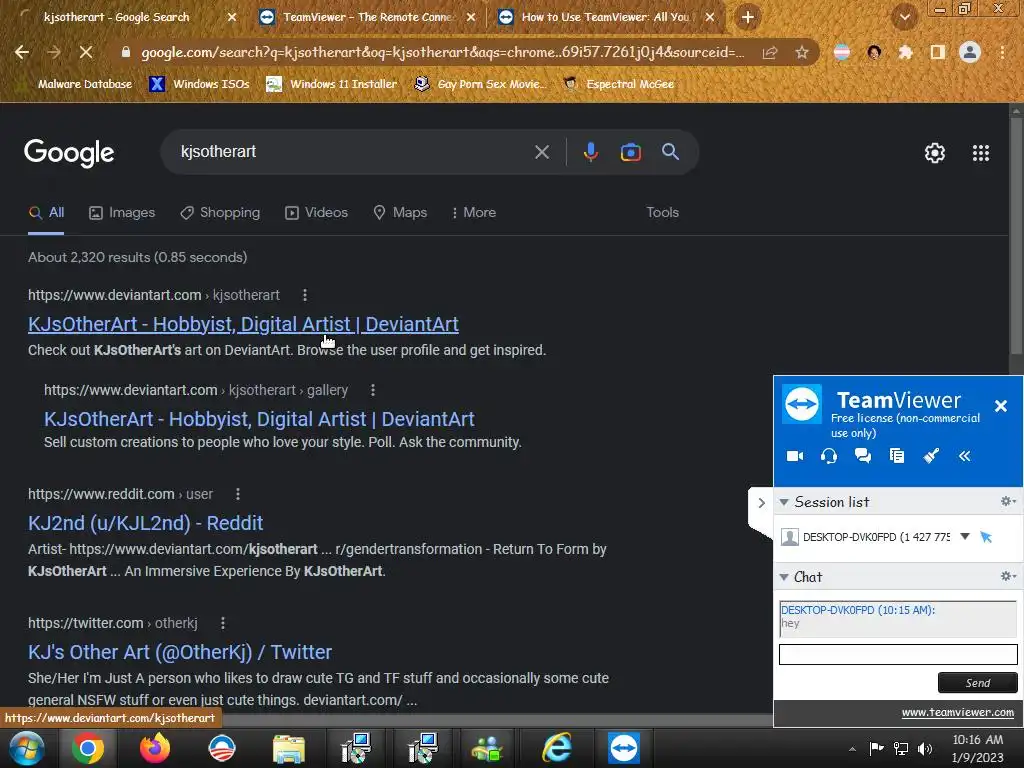Click the Chrome address bar URL
Image resolution: width=1024 pixels, height=768 pixels.
pyautogui.click(x=442, y=52)
